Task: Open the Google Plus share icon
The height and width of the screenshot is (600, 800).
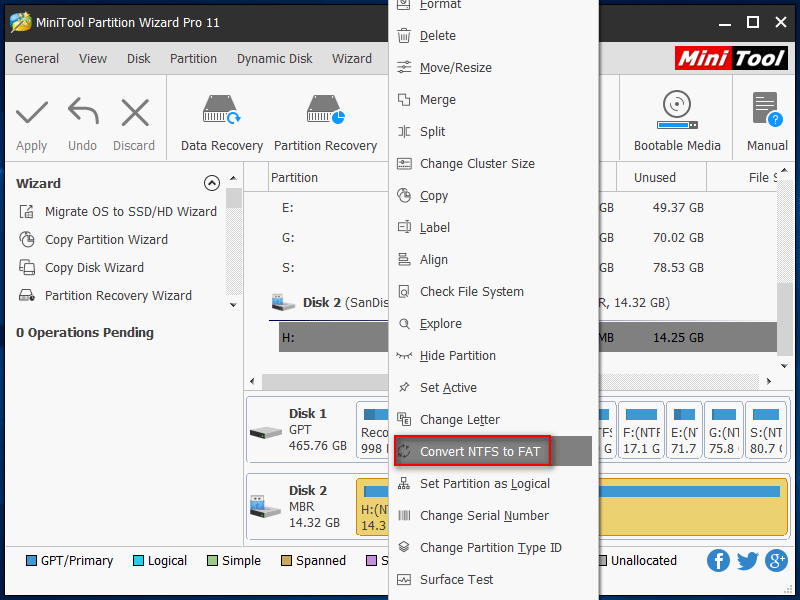Action: pyautogui.click(x=777, y=561)
